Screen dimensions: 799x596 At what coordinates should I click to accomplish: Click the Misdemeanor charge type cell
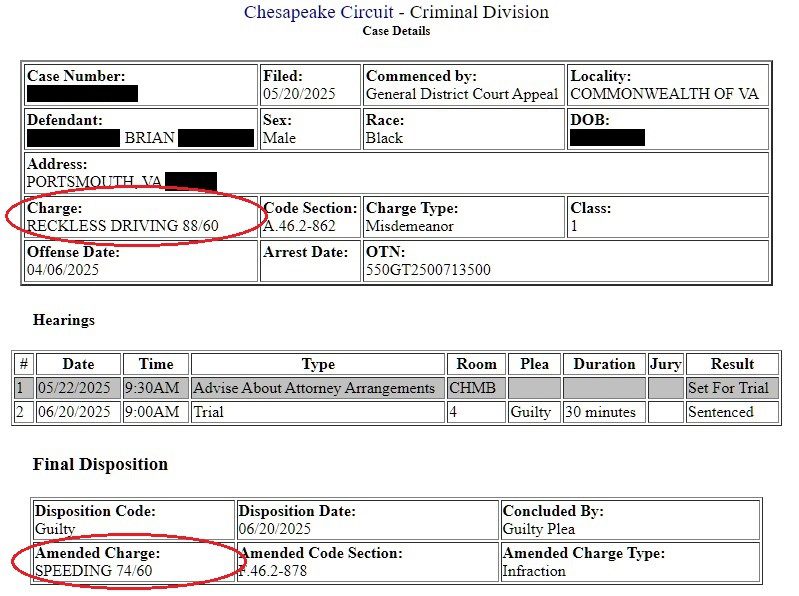pos(463,217)
